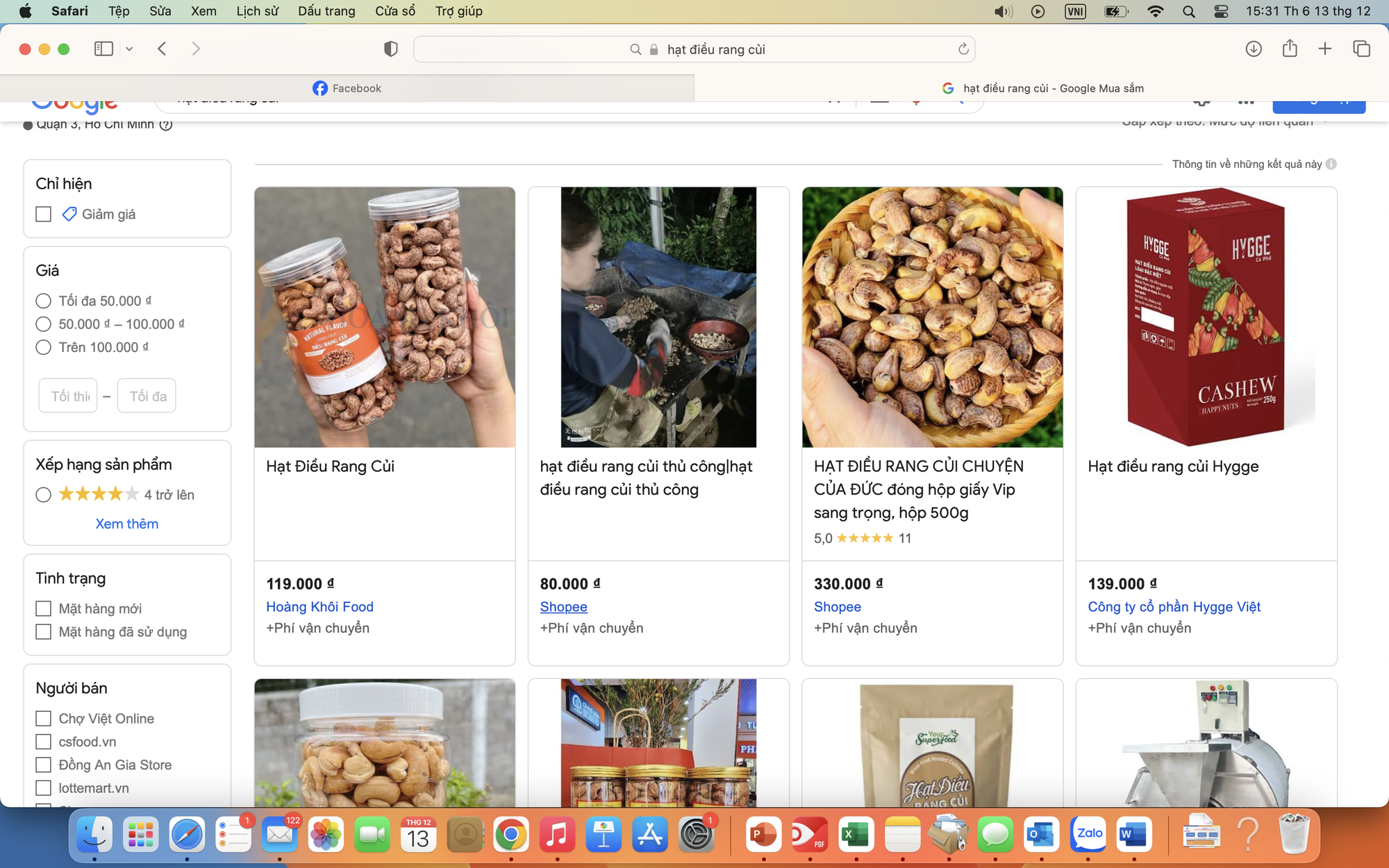The image size is (1389, 868).
Task: Show tab overview icon
Action: [1361, 49]
